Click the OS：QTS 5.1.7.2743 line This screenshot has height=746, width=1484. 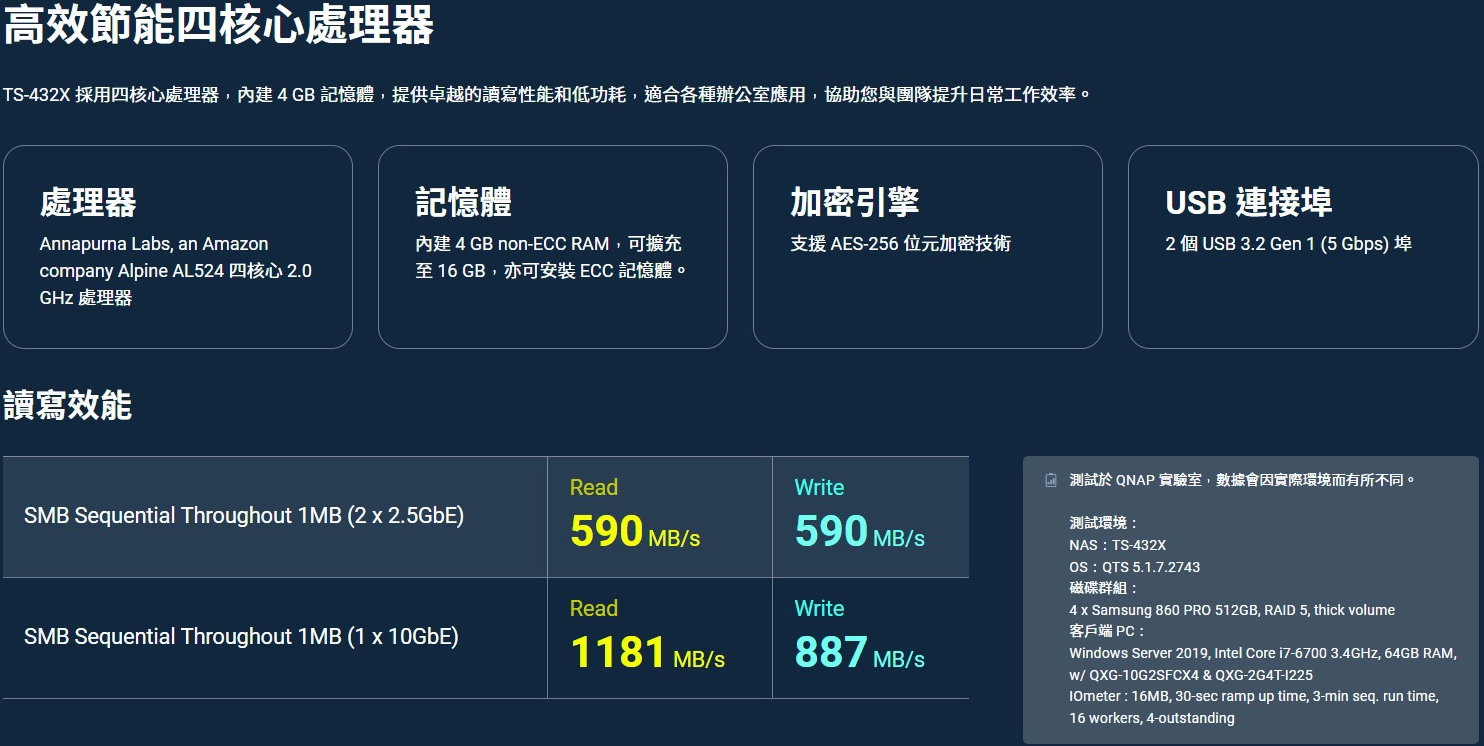(1134, 567)
